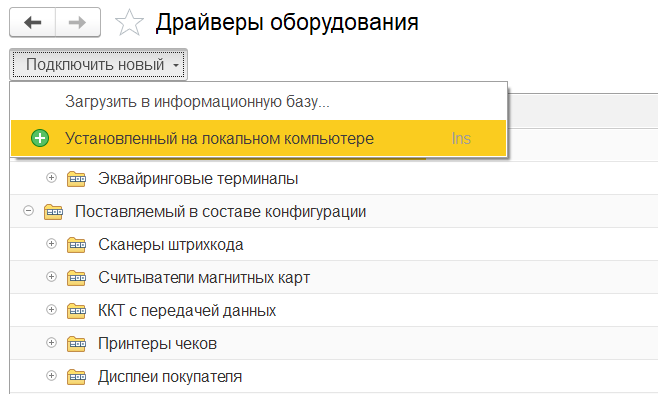Select the Принтеры чеков tree row
This screenshot has width=658, height=394.
point(334,343)
